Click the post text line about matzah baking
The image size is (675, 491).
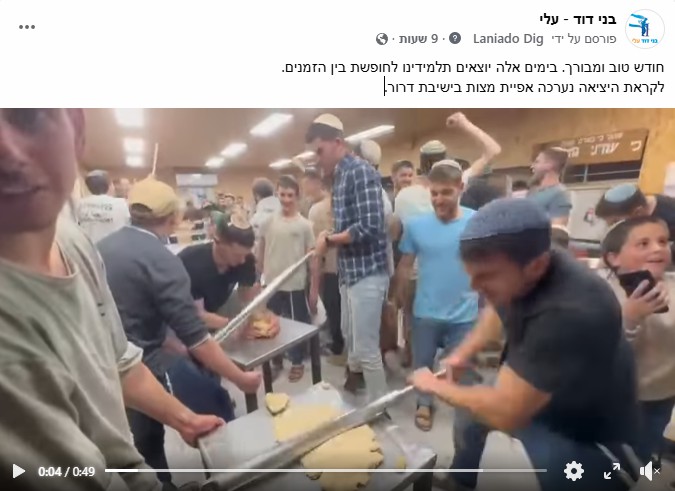point(525,87)
